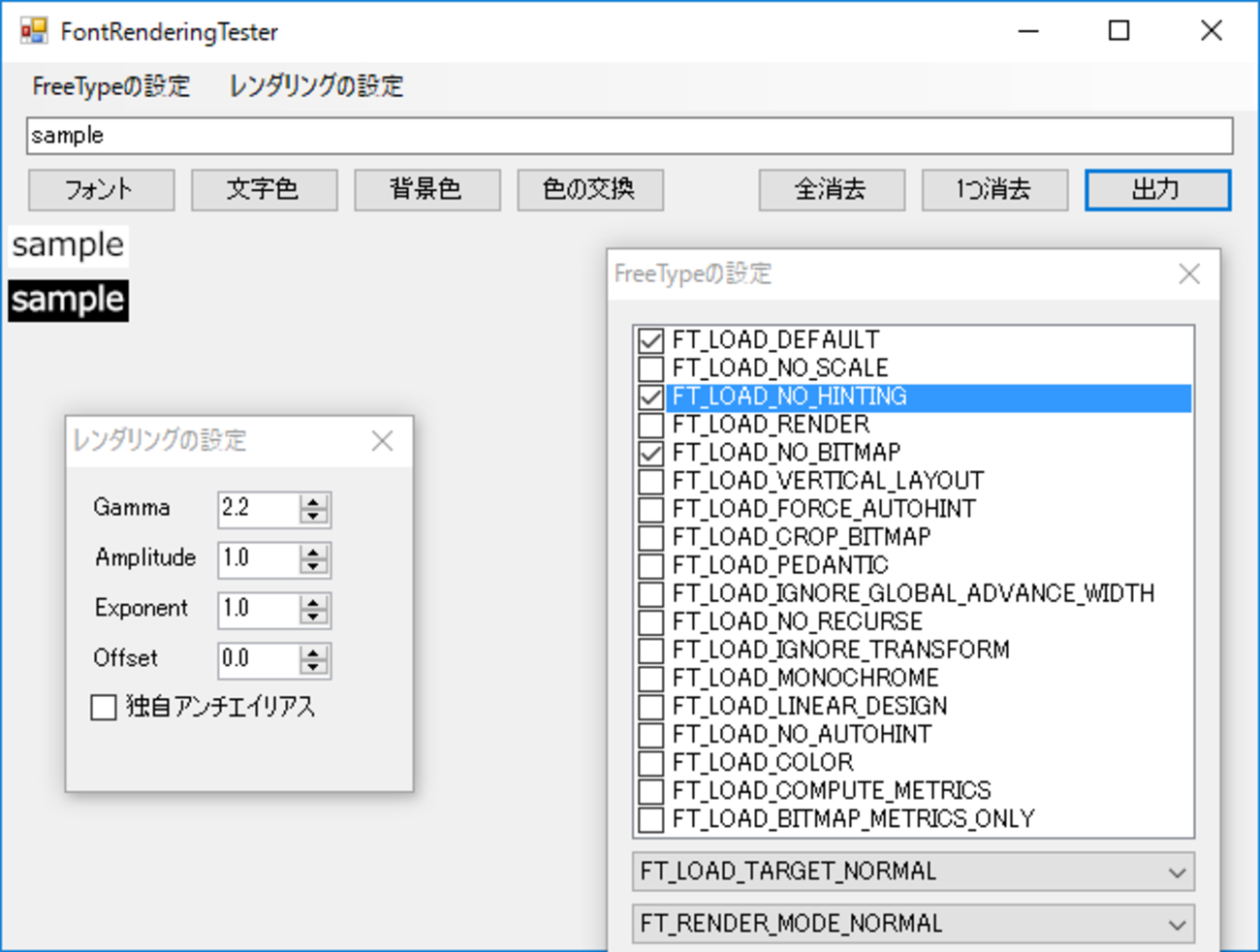Click the 1つ消去 button
The width and height of the screenshot is (1260, 952).
coord(995,190)
